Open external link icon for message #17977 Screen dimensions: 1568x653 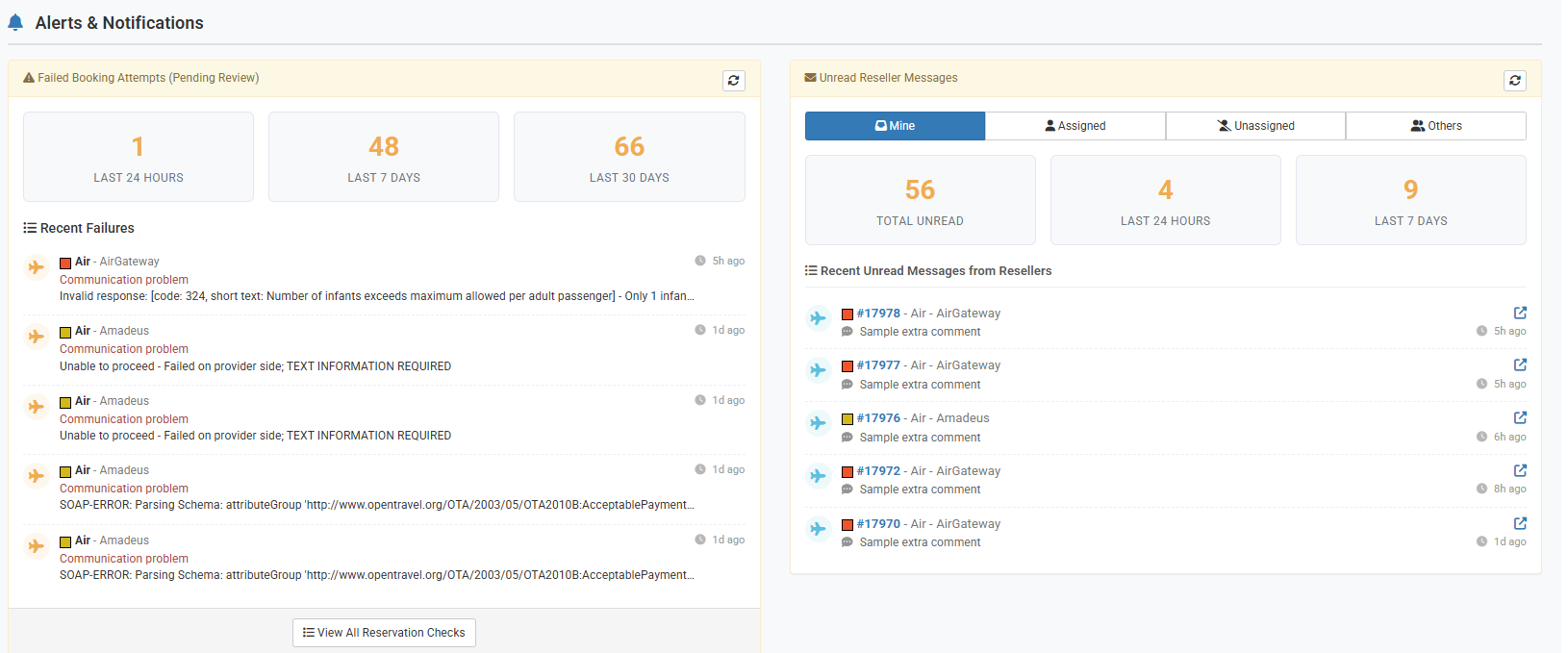(x=1520, y=364)
